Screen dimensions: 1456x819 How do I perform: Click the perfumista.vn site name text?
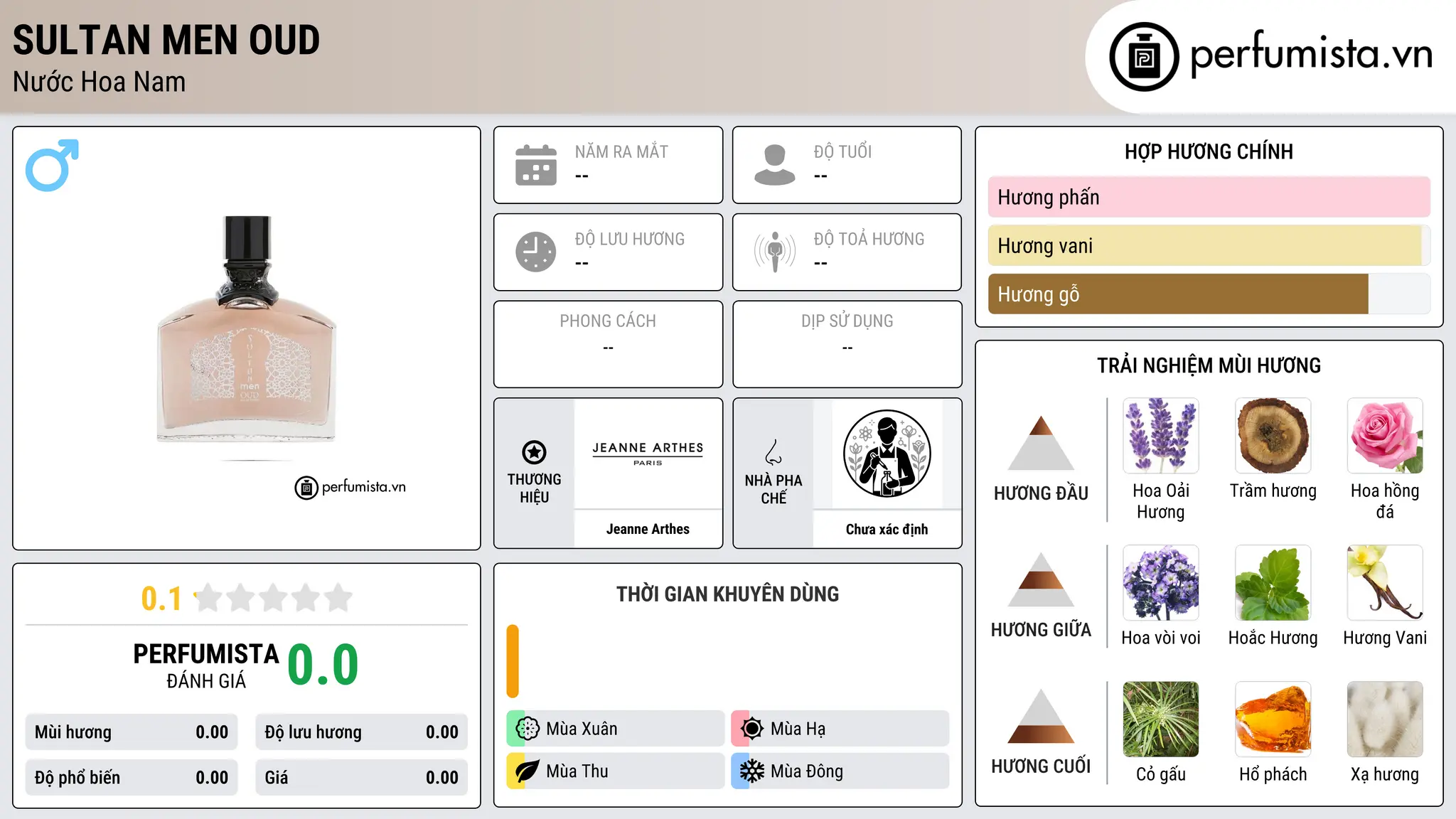pyautogui.click(x=1312, y=54)
